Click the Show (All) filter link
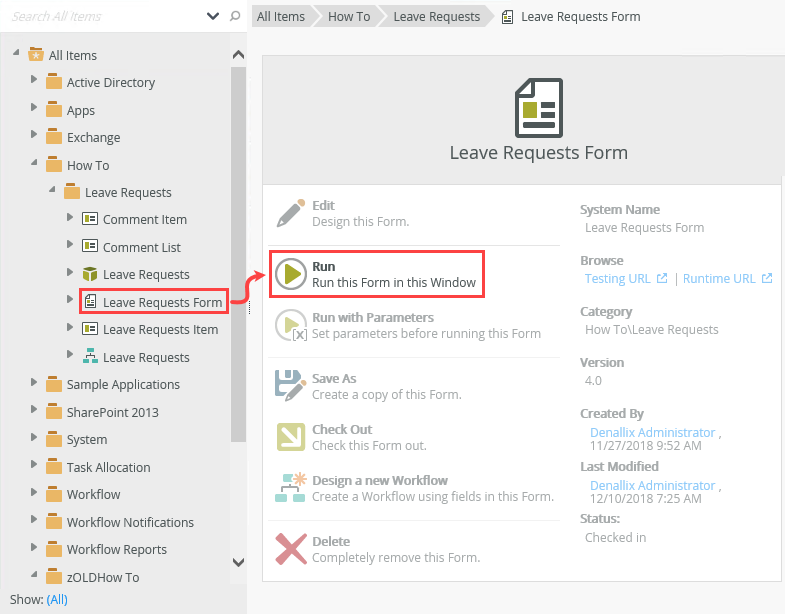This screenshot has width=785, height=614. point(57,599)
